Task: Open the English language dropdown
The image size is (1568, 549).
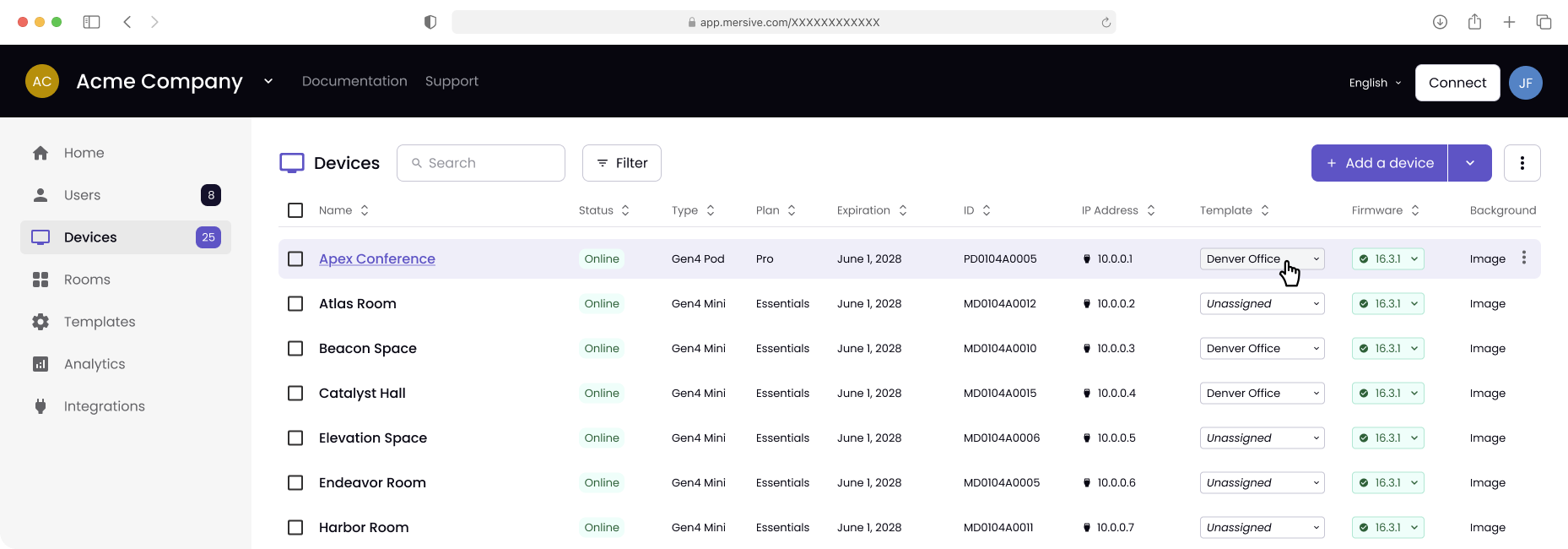Action: [x=1375, y=83]
